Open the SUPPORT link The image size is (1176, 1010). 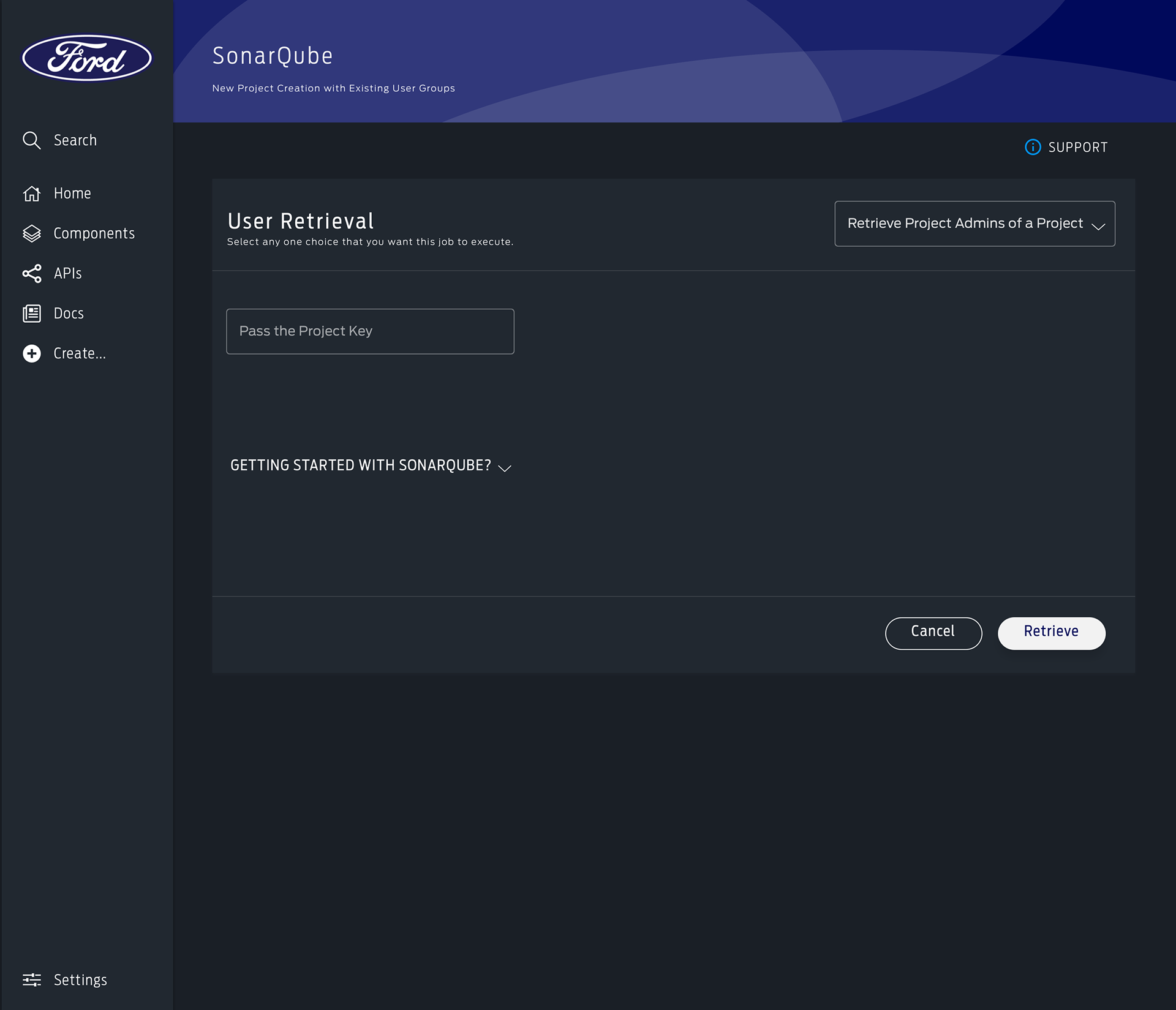[x=1077, y=147]
